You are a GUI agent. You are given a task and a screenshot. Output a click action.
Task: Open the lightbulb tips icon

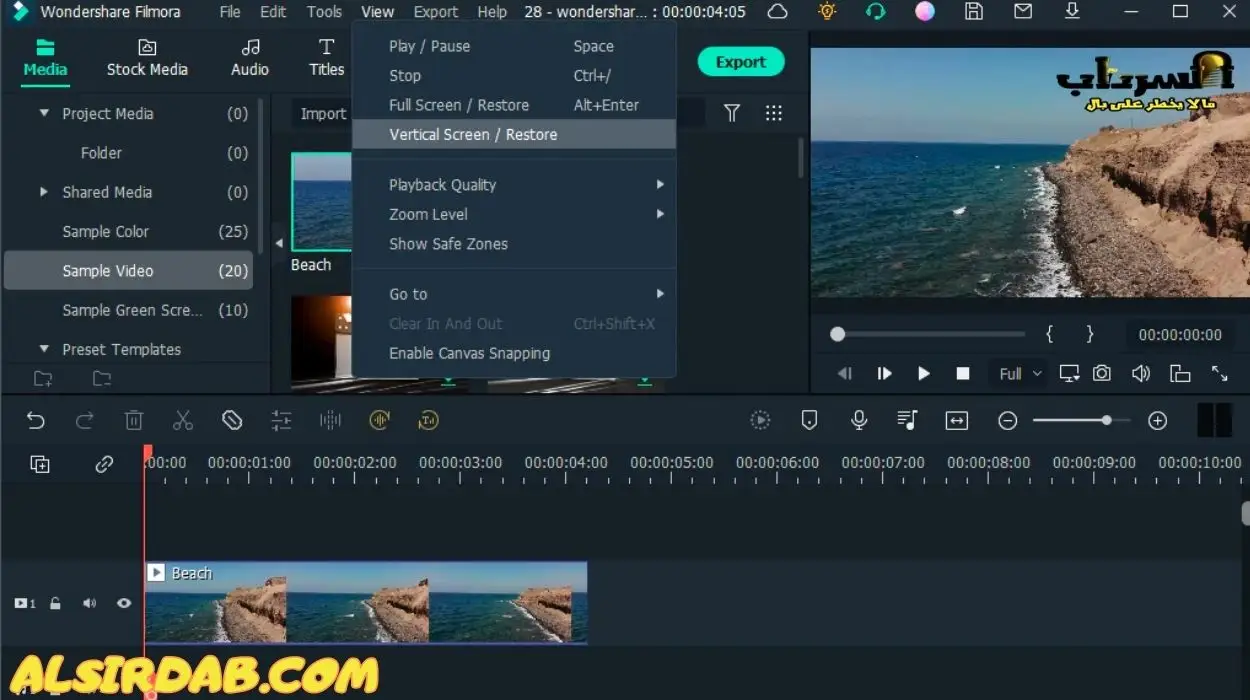pyautogui.click(x=827, y=12)
